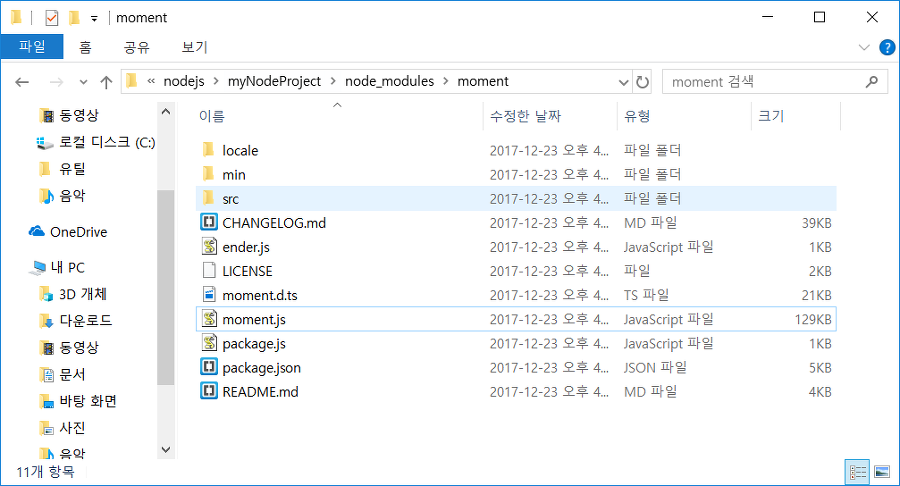Click the 바탕 화면 desktop icon

(x=46, y=401)
